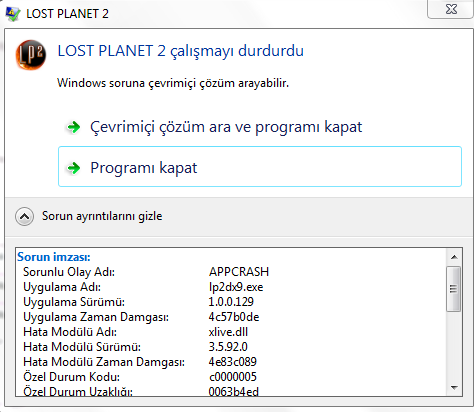Click the '3.5.92.0' value

228,347
